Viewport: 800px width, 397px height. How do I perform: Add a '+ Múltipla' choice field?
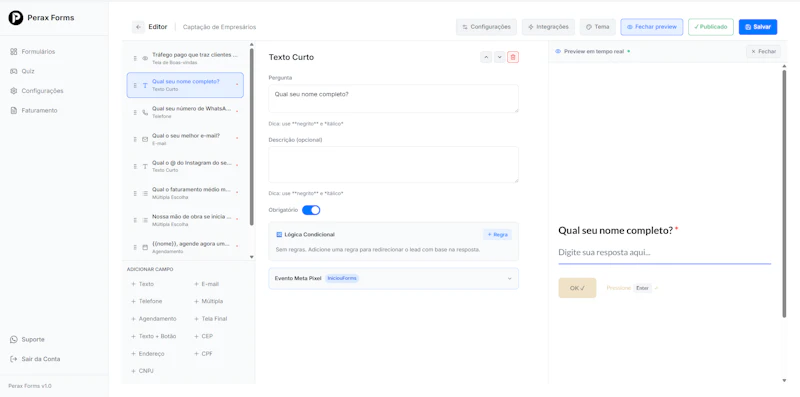click(x=209, y=302)
